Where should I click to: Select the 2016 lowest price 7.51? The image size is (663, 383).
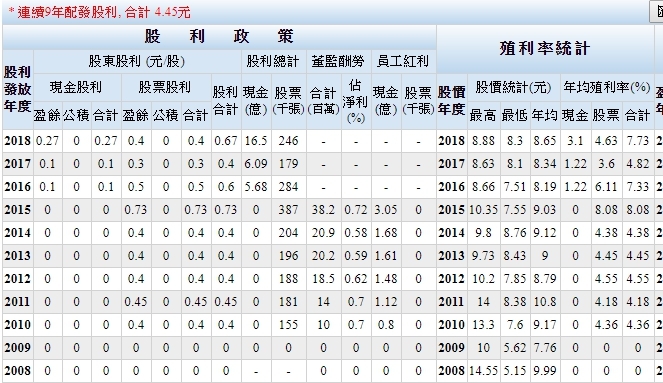tap(515, 187)
